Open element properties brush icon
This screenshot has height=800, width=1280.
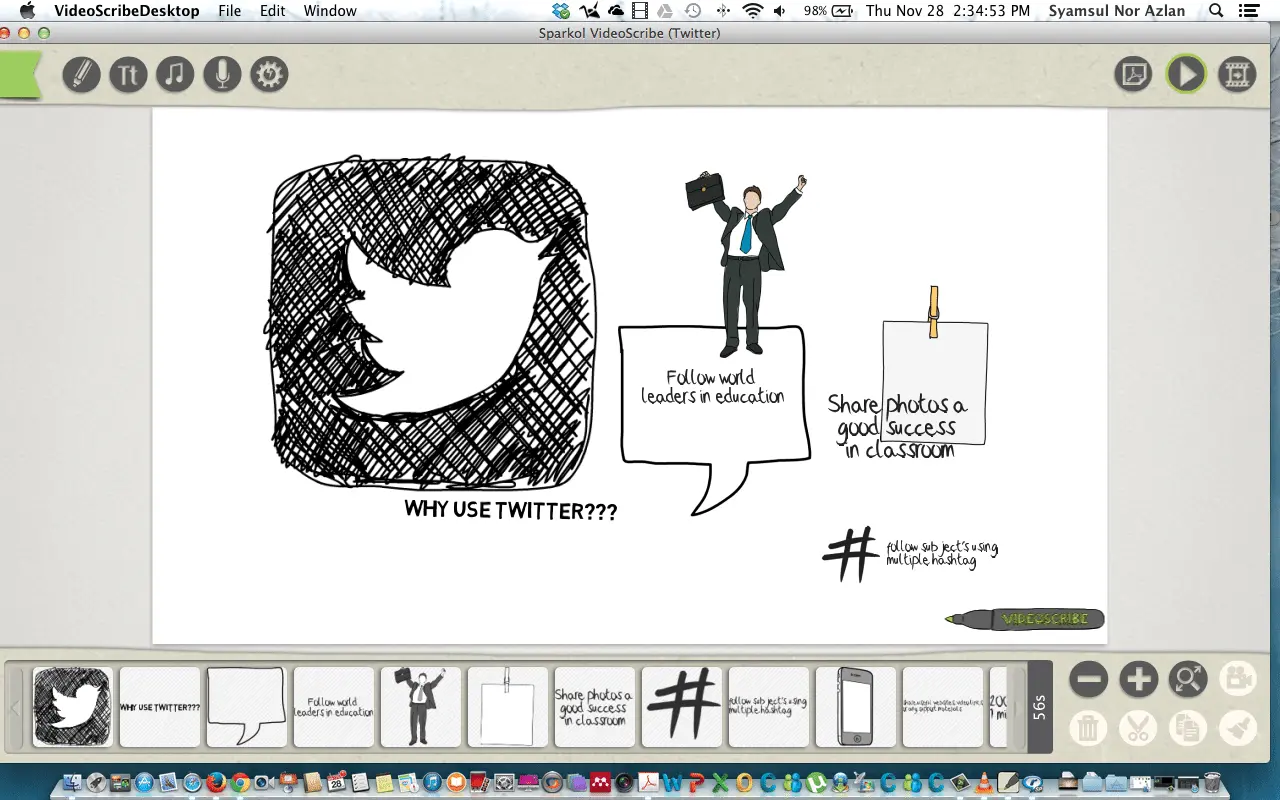tap(1237, 728)
